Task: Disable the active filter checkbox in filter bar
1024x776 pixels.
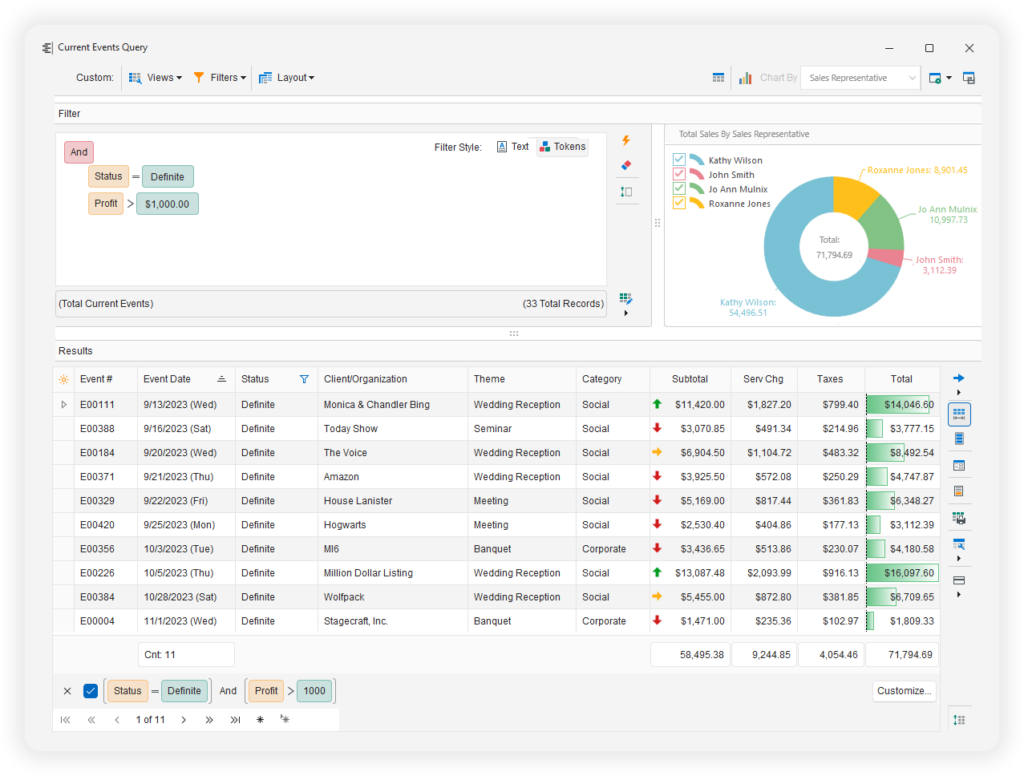Action: (x=91, y=690)
